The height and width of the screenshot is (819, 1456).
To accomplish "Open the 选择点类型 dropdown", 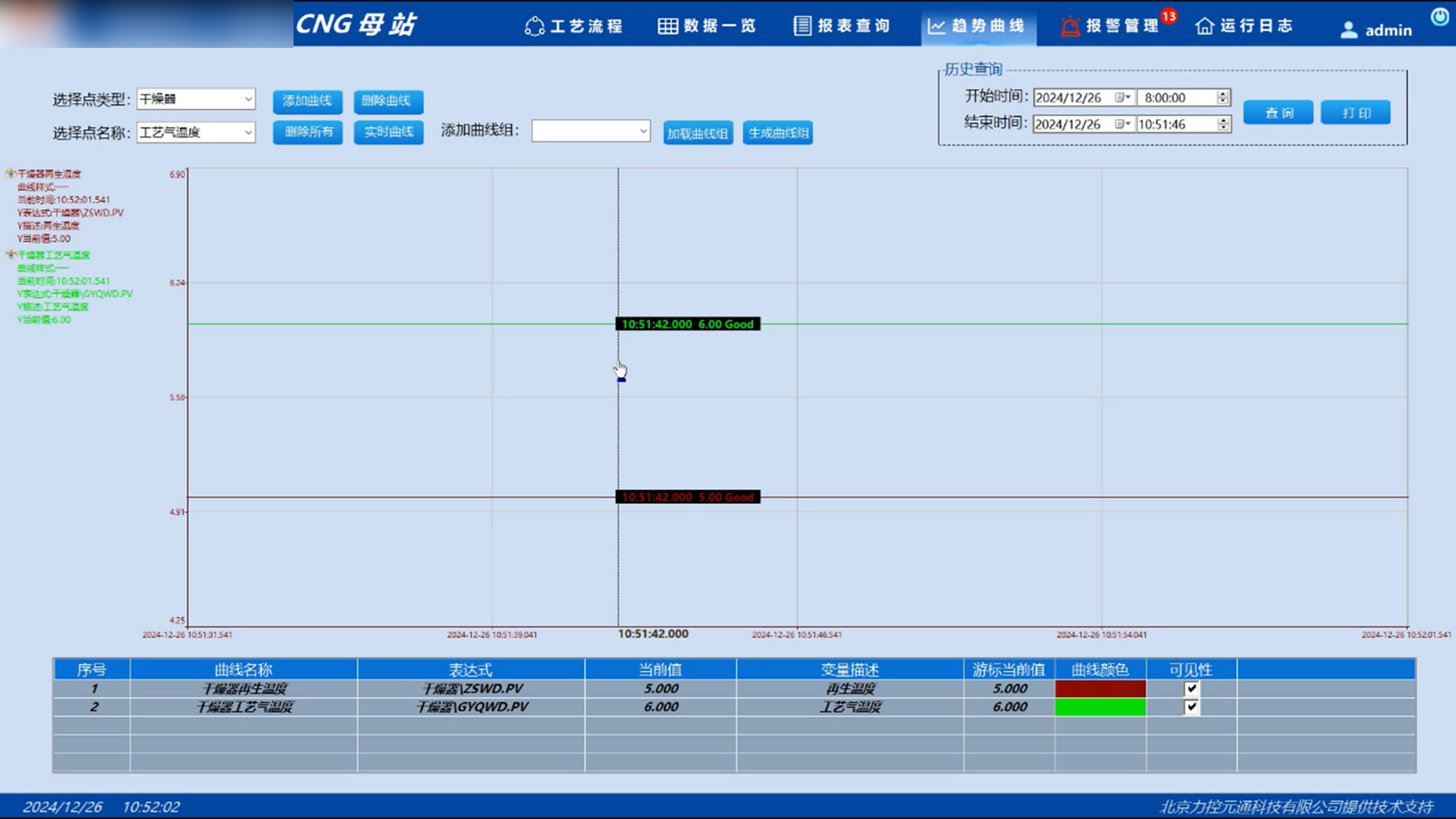I will tap(248, 99).
